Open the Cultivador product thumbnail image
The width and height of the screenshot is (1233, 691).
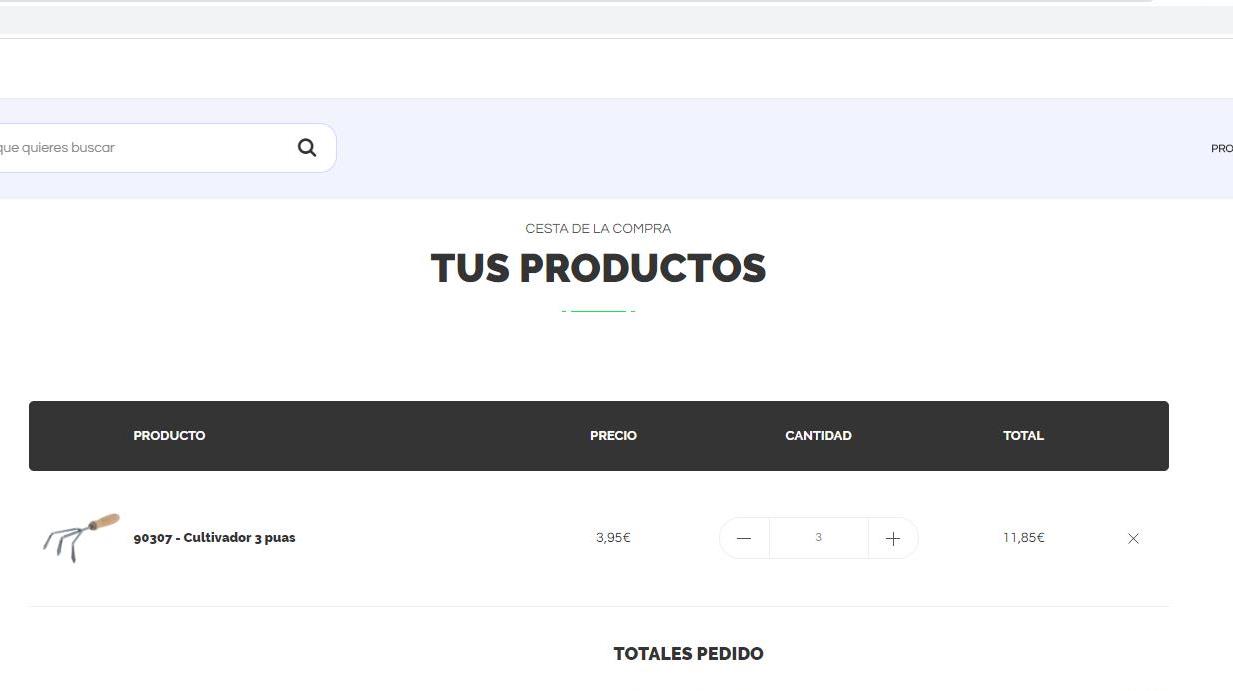tap(80, 538)
